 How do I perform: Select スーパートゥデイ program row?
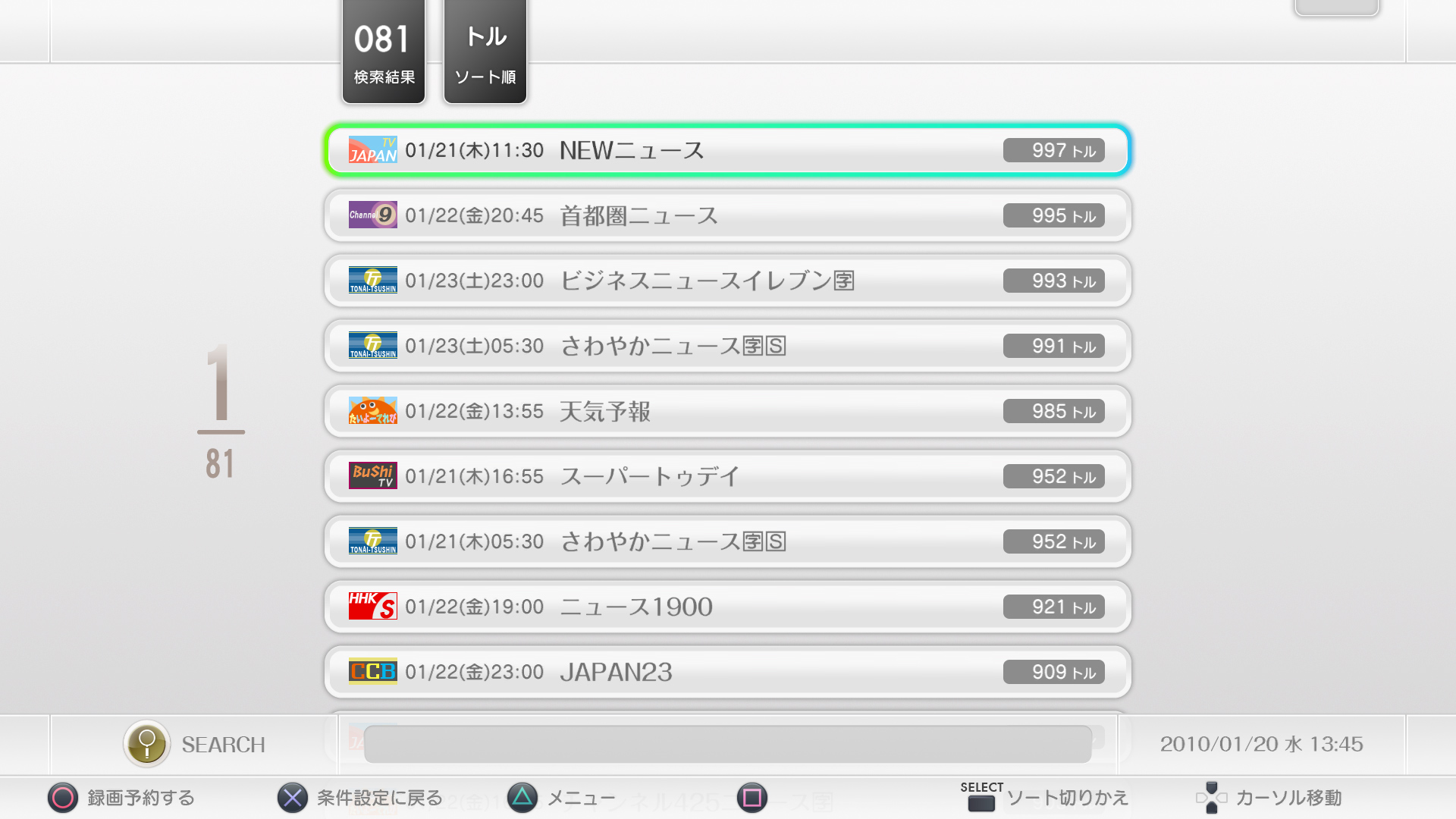pos(728,476)
